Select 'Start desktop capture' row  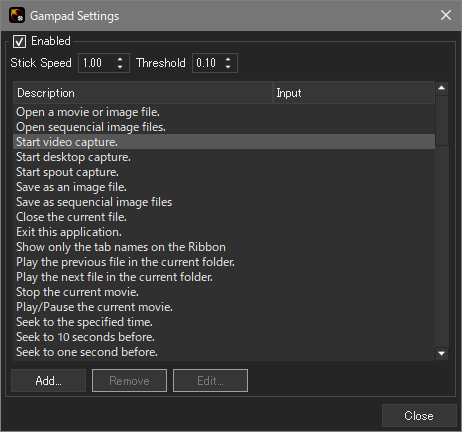point(224,157)
